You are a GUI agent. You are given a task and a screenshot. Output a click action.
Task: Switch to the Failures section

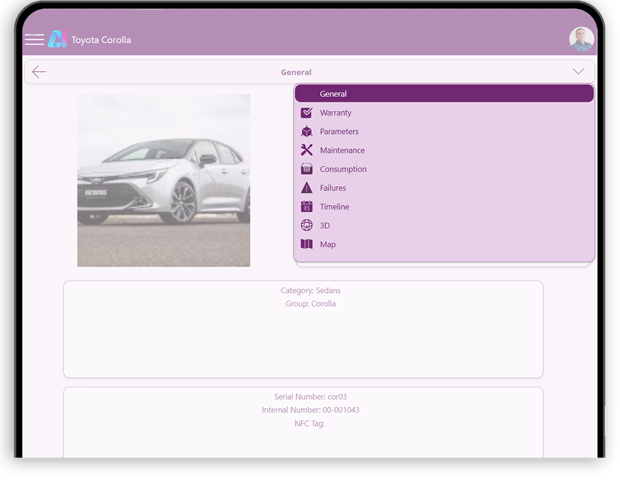click(444, 188)
